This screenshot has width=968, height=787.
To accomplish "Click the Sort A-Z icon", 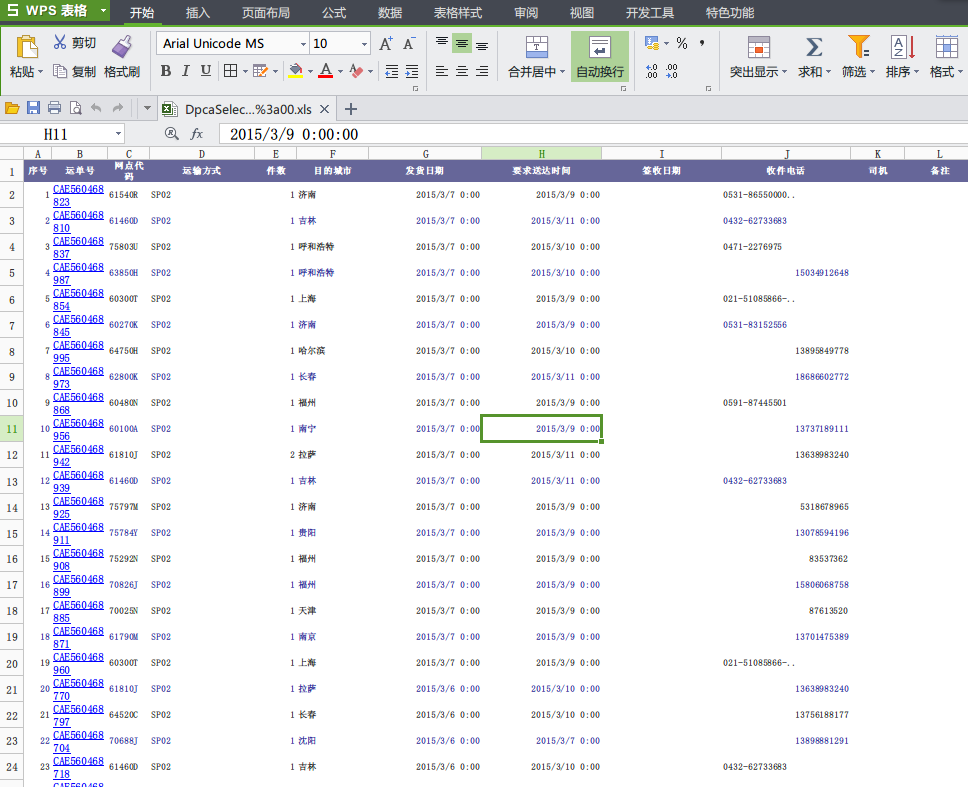I will click(902, 47).
